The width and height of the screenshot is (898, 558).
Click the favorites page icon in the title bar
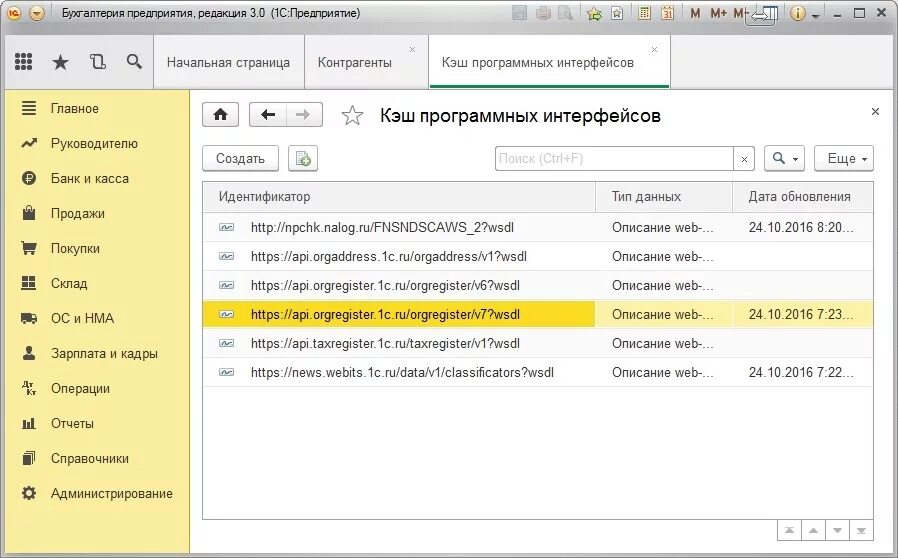[x=617, y=13]
